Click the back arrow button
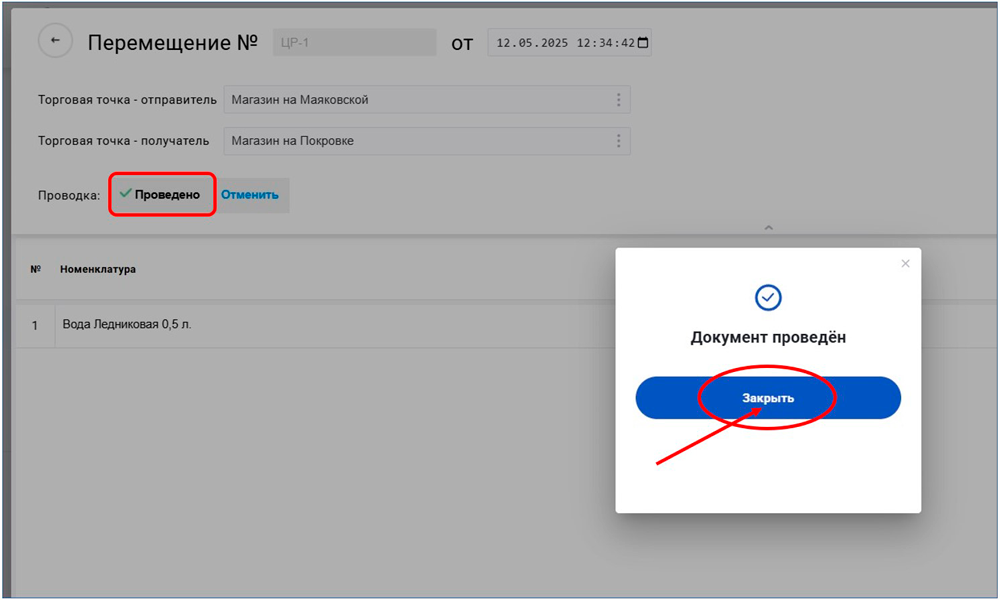 [x=55, y=41]
